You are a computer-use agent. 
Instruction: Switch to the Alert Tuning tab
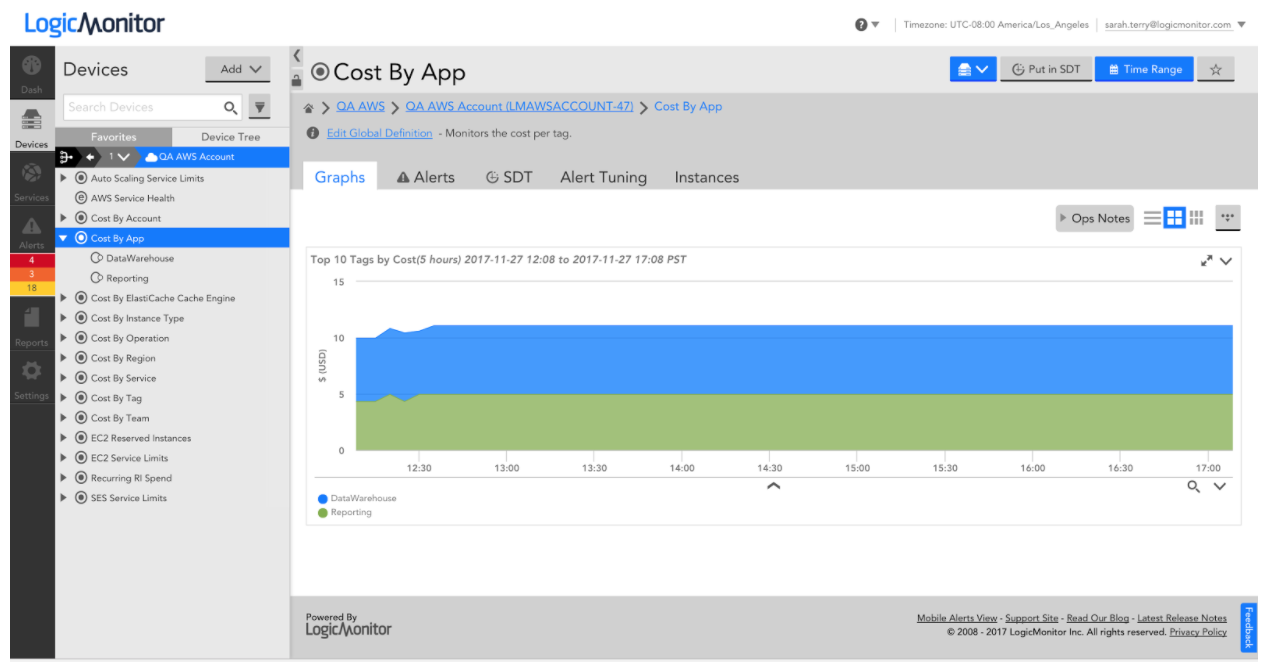click(603, 177)
